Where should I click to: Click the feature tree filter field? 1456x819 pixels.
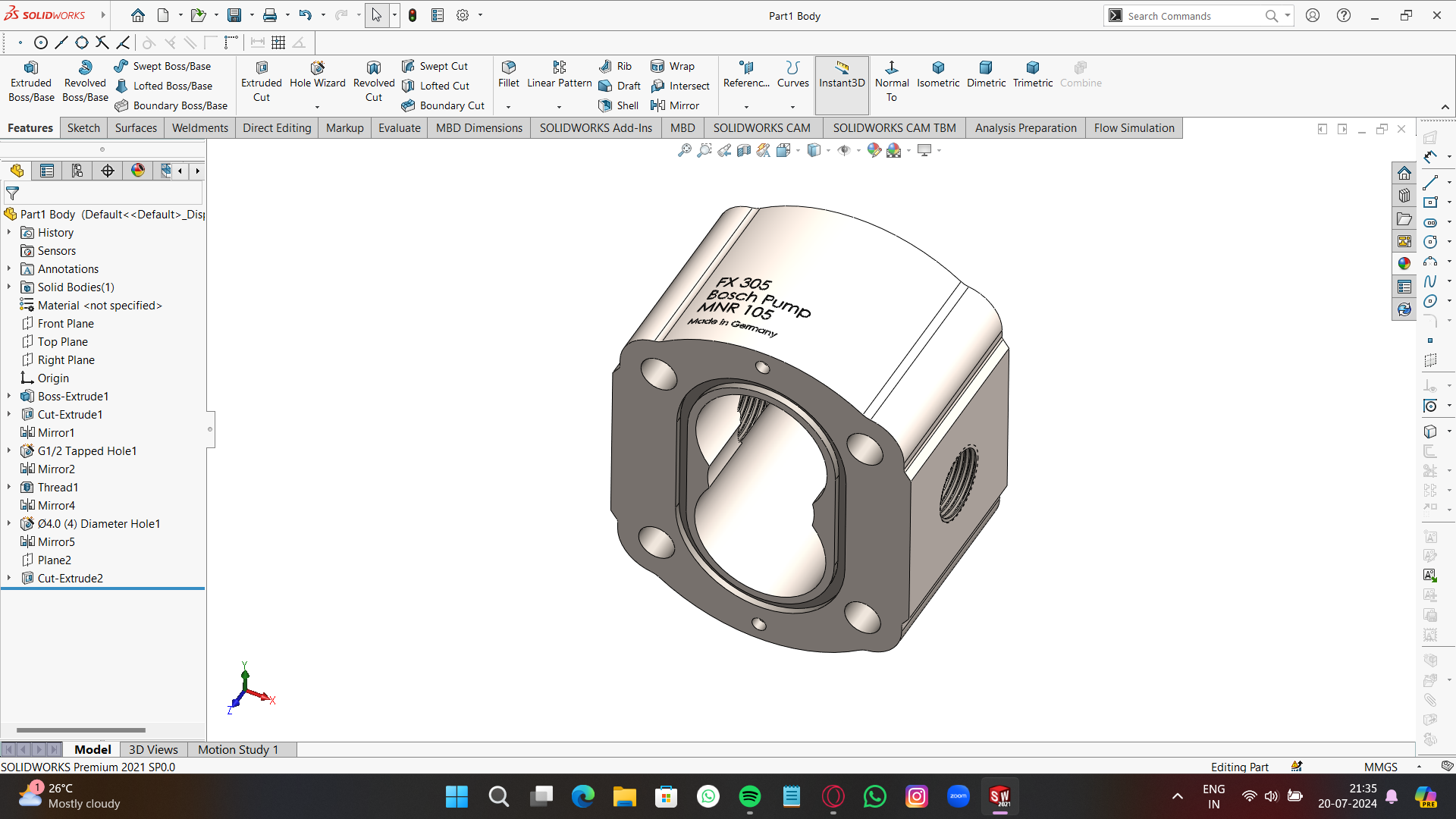coord(104,193)
